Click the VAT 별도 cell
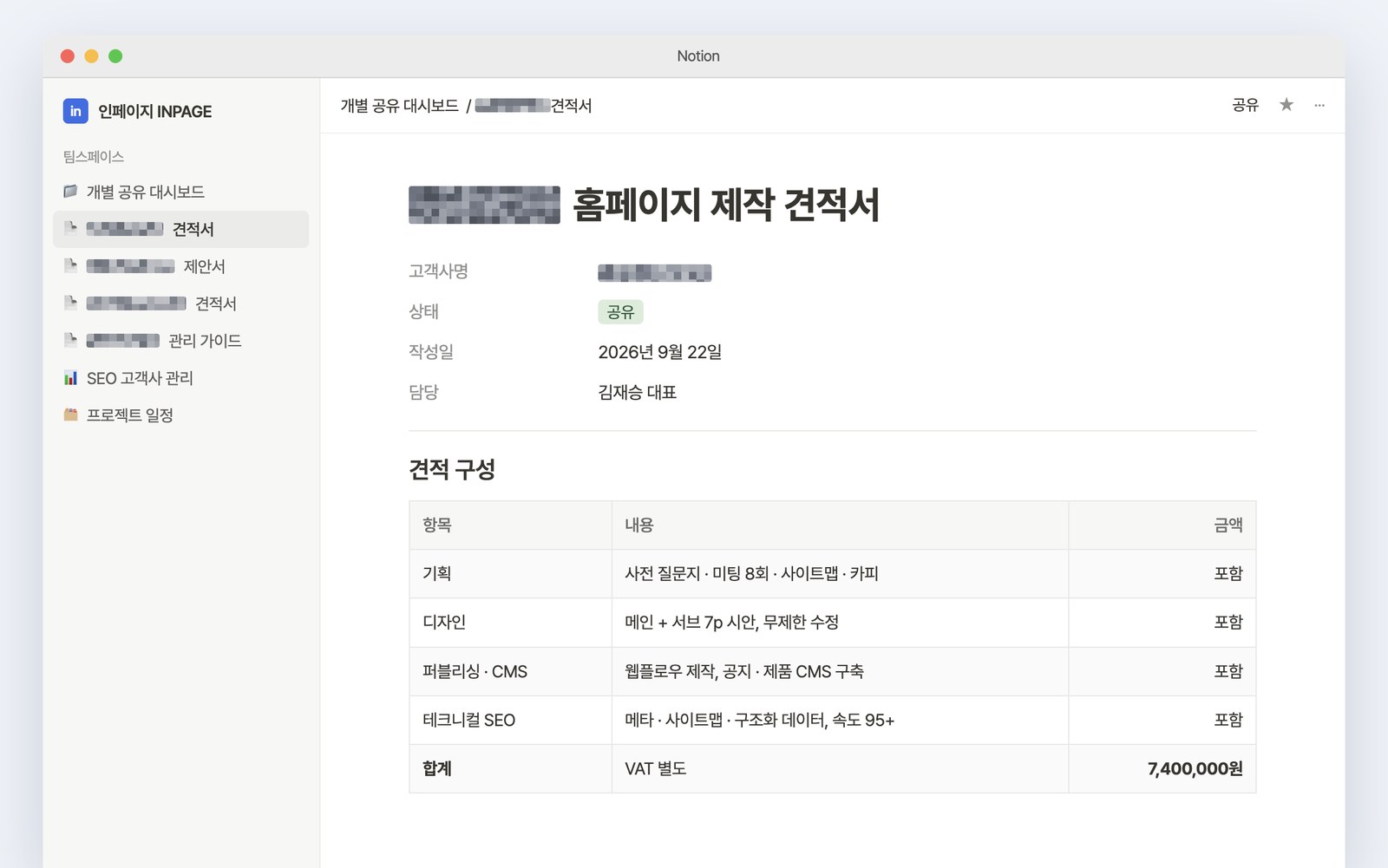Screen dimensions: 1388x868 (840, 768)
